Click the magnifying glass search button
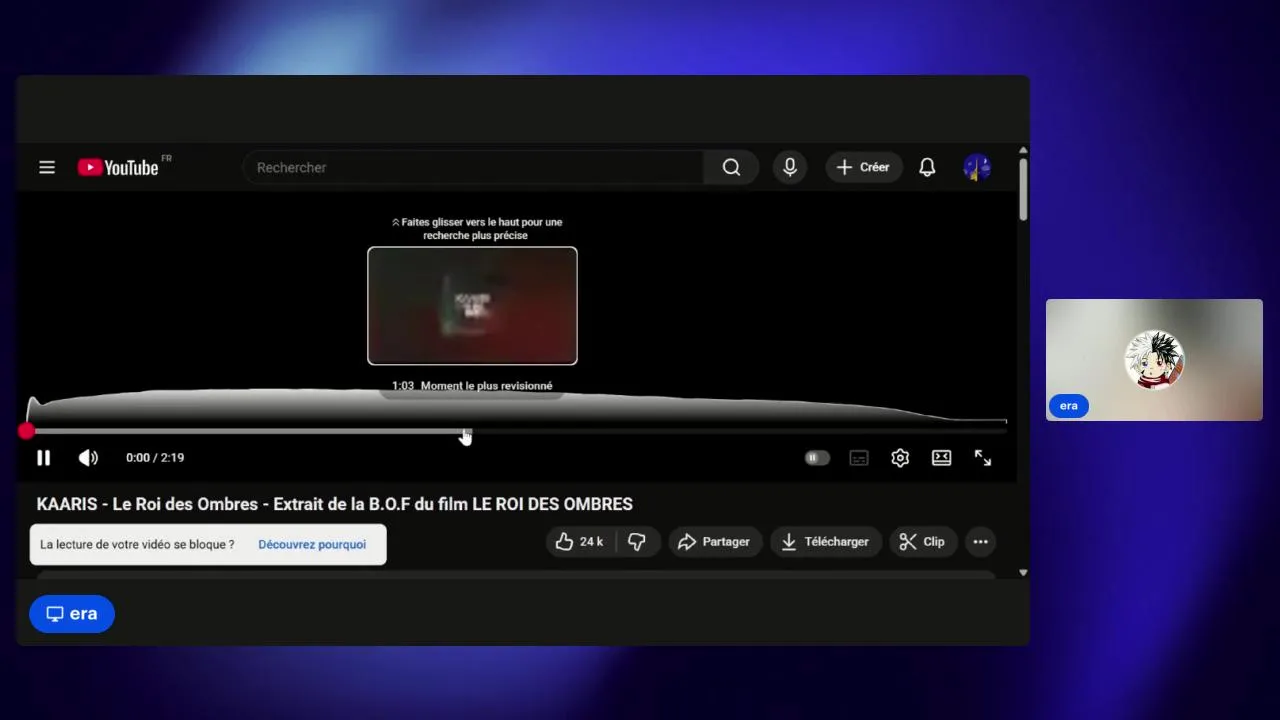Viewport: 1280px width, 720px height. point(732,167)
